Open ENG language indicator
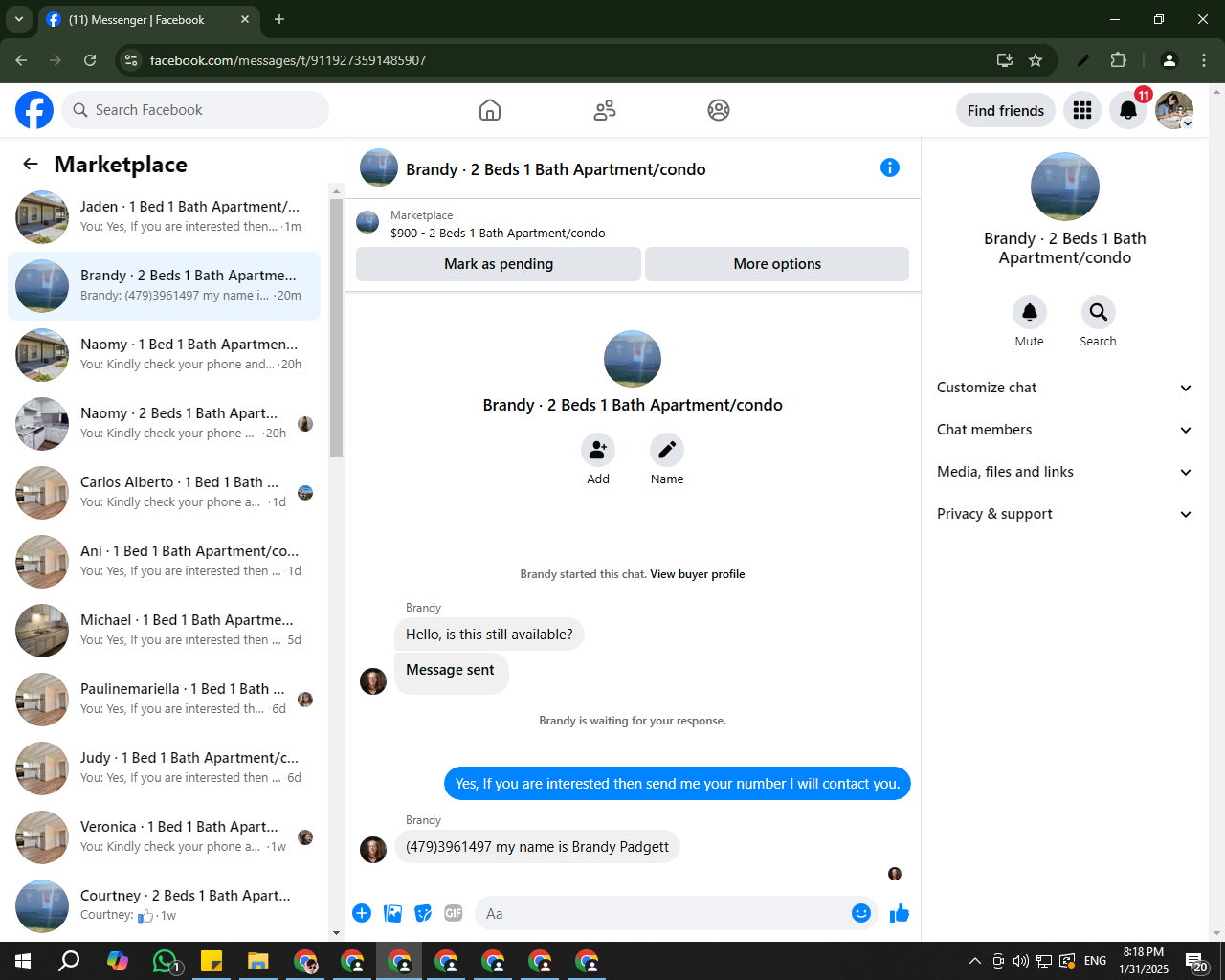The width and height of the screenshot is (1225, 980). (1096, 961)
